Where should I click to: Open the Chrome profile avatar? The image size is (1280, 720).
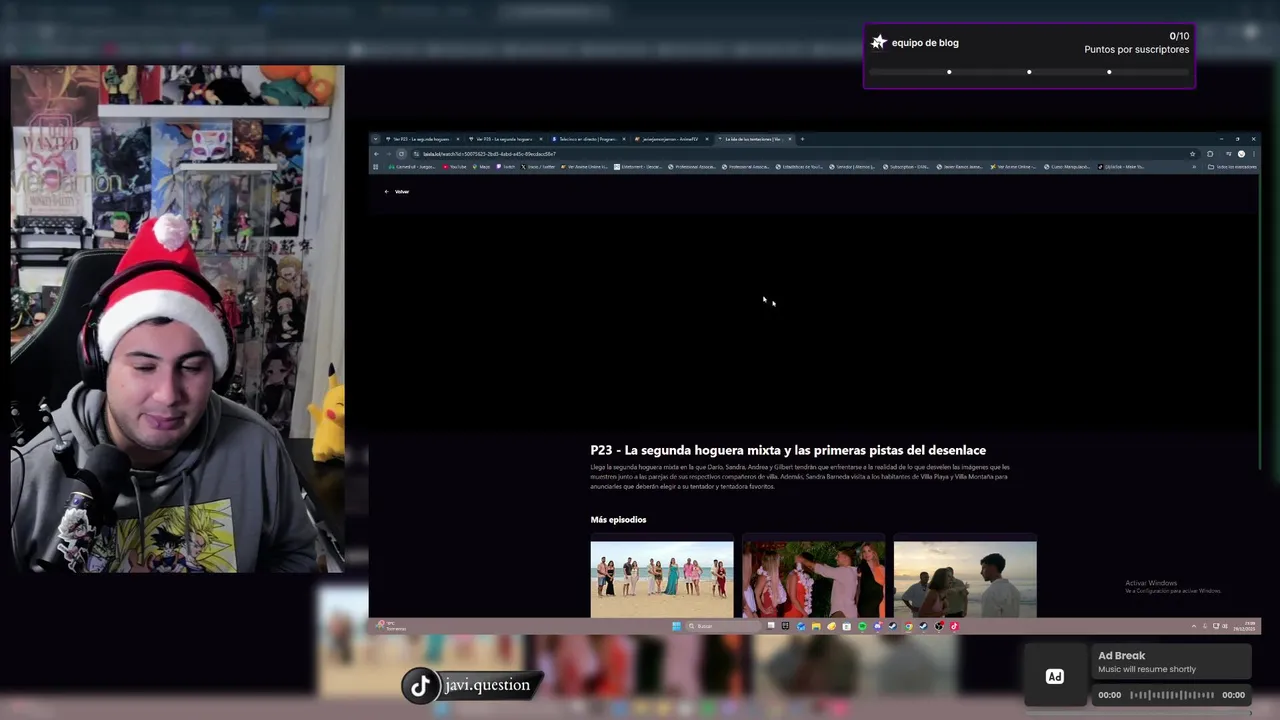[1241, 154]
